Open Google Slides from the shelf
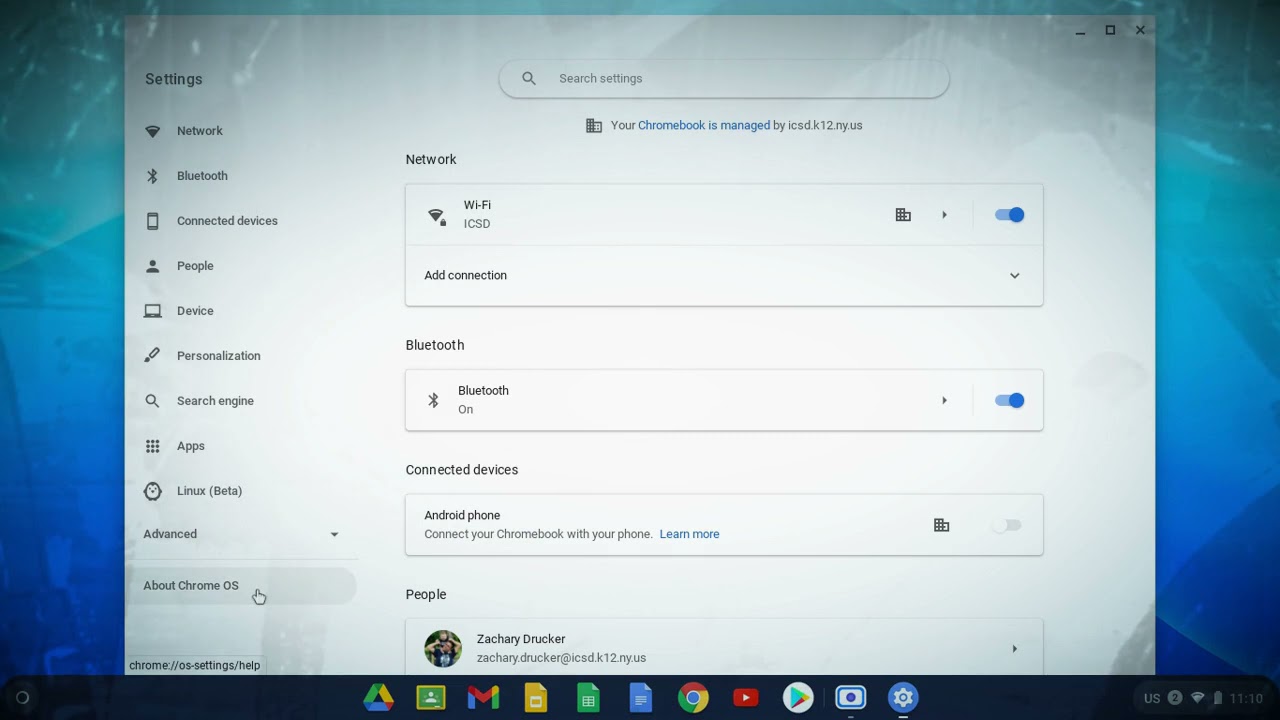Image resolution: width=1280 pixels, height=720 pixels. pos(536,698)
